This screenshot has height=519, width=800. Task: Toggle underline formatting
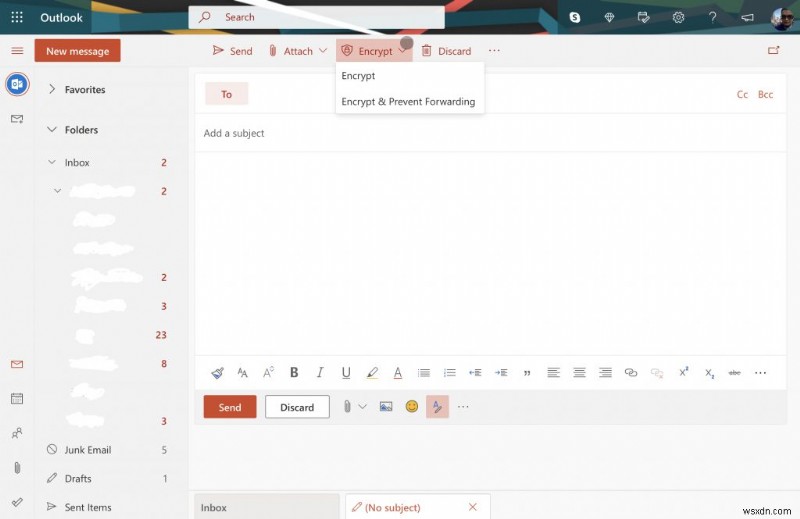click(x=346, y=372)
